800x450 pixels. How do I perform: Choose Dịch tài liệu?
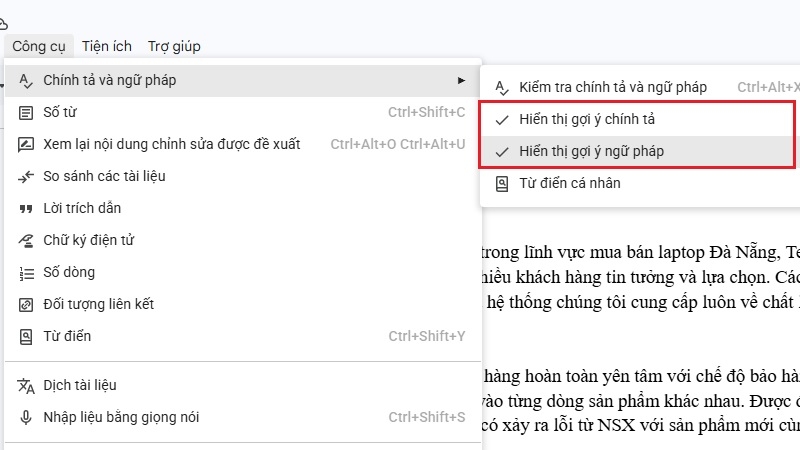point(243,385)
